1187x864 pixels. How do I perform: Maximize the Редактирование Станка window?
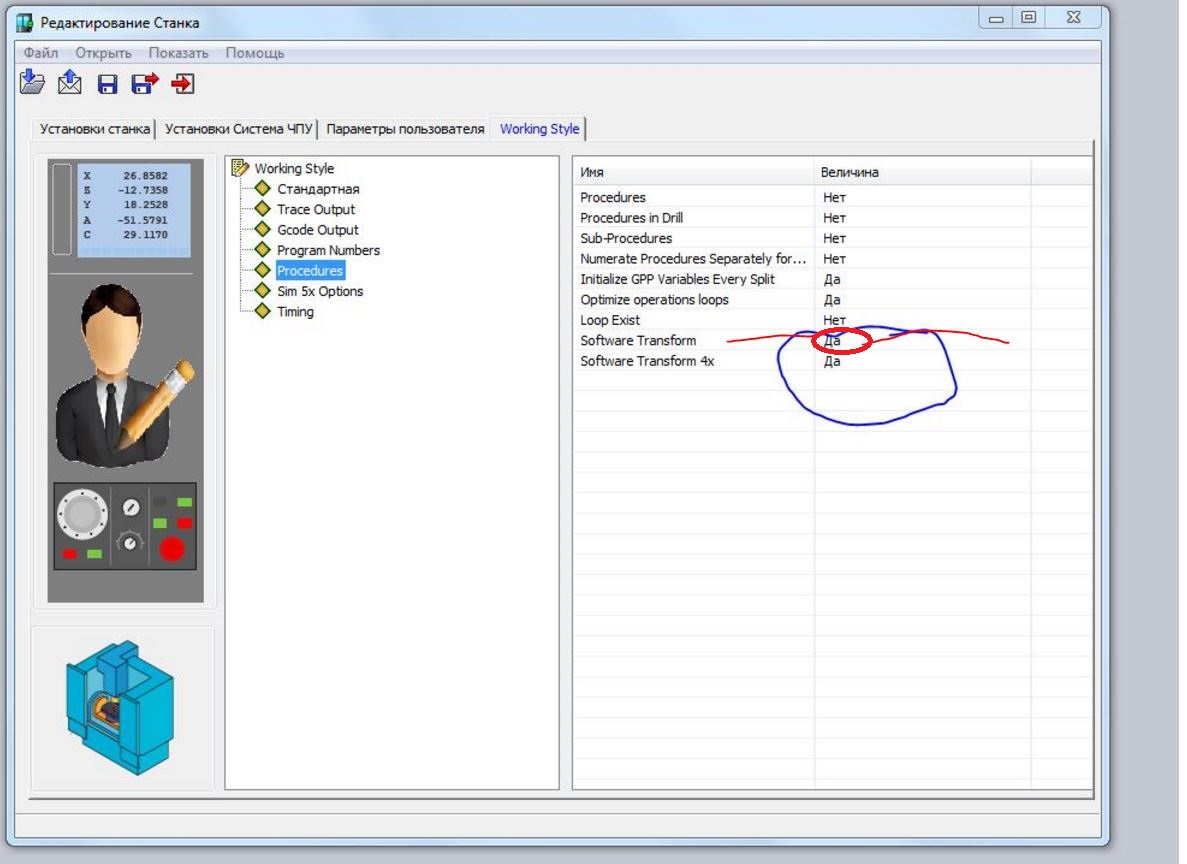[x=1029, y=18]
